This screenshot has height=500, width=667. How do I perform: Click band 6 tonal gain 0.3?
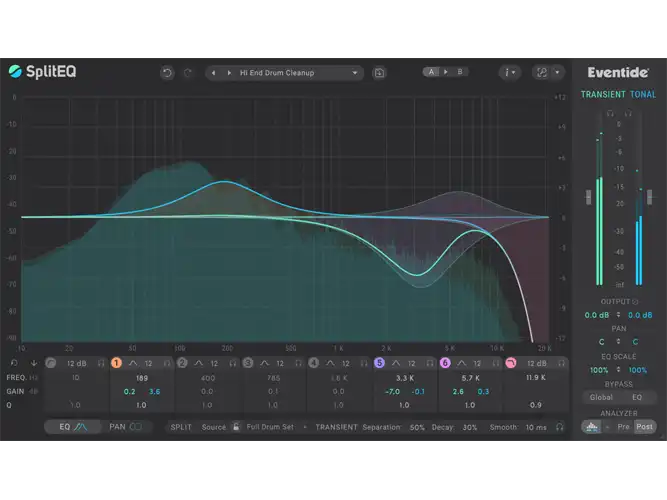click(x=483, y=391)
